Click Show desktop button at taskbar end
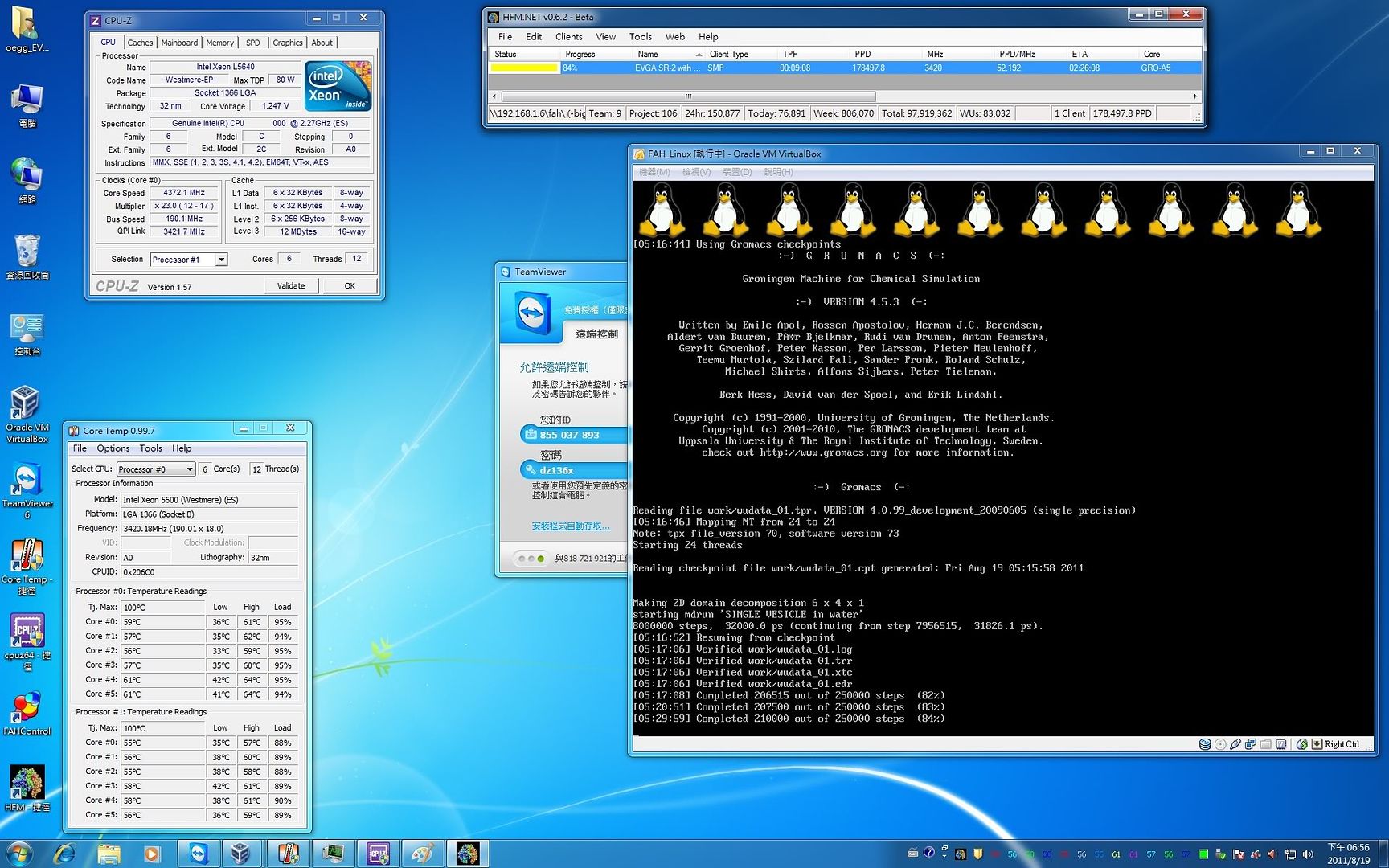The width and height of the screenshot is (1389, 868). pyautogui.click(x=1383, y=854)
